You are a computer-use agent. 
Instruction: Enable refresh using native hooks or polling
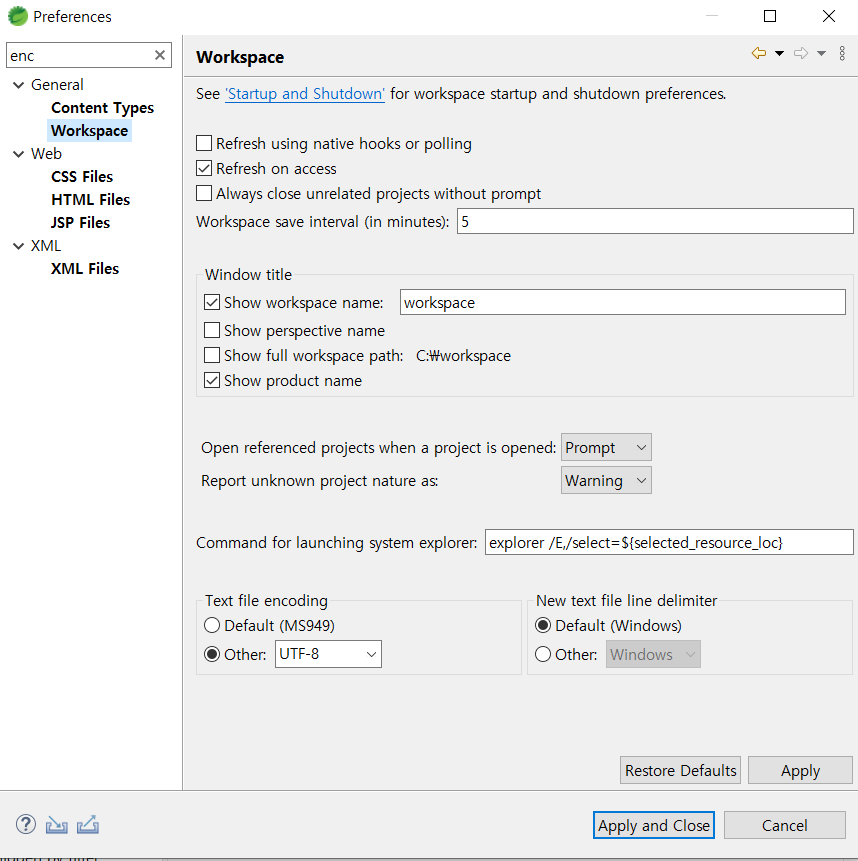(204, 143)
